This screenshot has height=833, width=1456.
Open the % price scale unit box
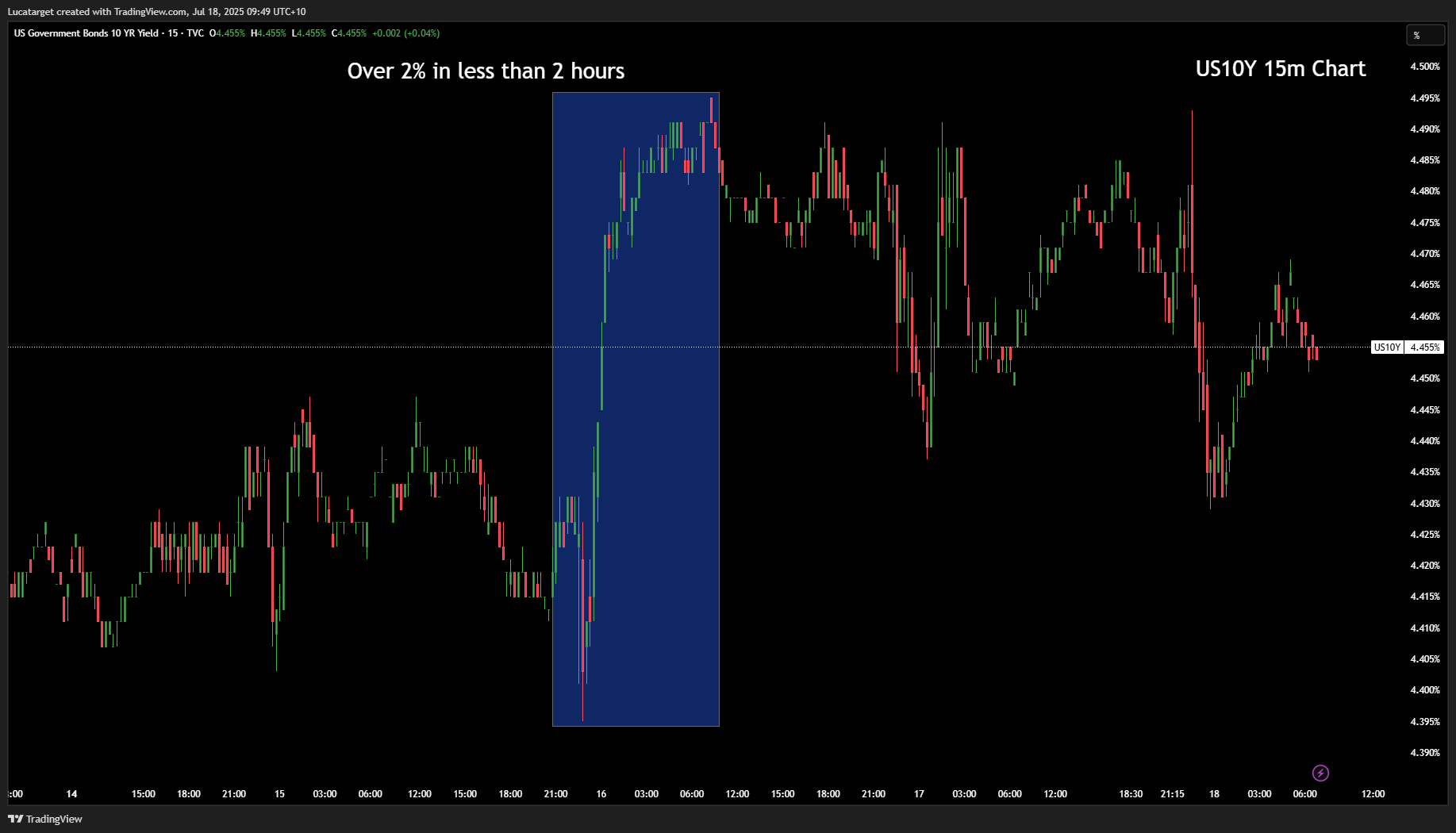(x=1425, y=35)
